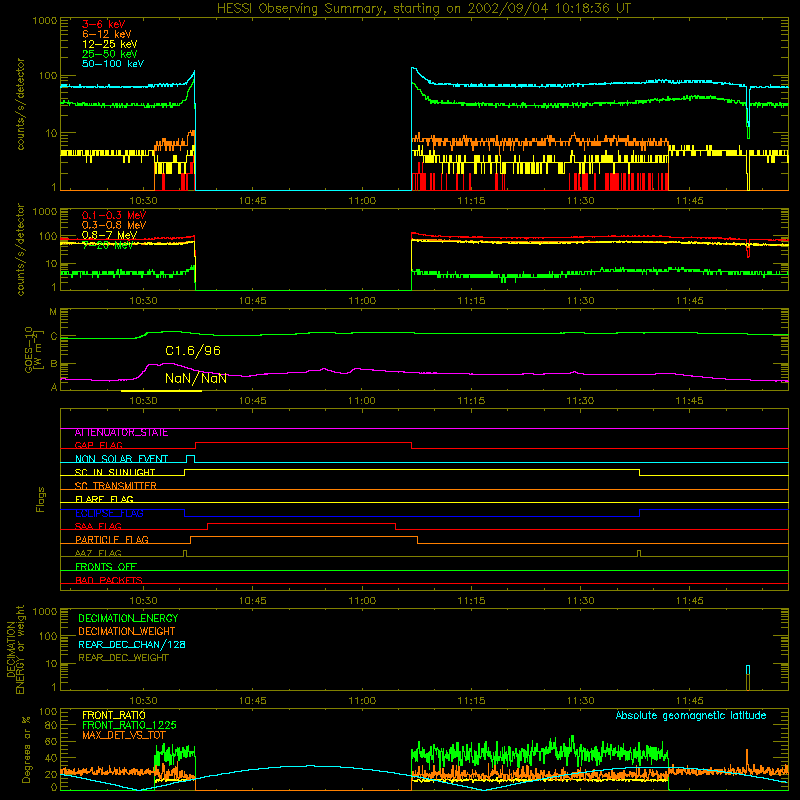Screen dimensions: 800x800
Task: Click the 11:15 time label under decimation plot
Action: [471, 701]
